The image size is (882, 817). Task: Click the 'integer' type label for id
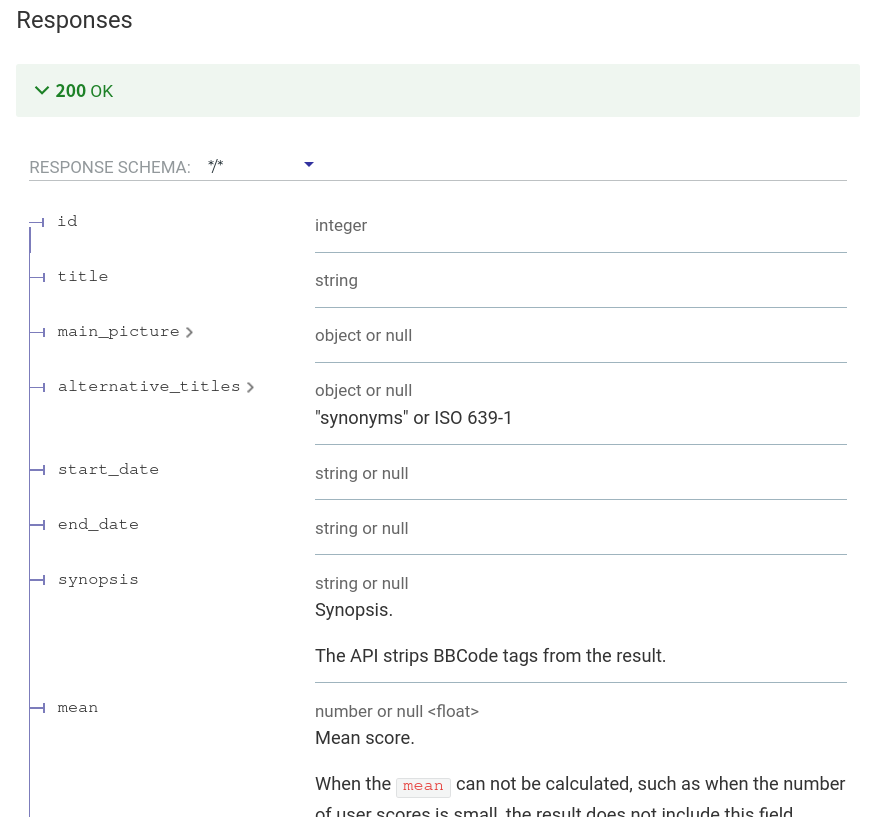pyautogui.click(x=341, y=226)
